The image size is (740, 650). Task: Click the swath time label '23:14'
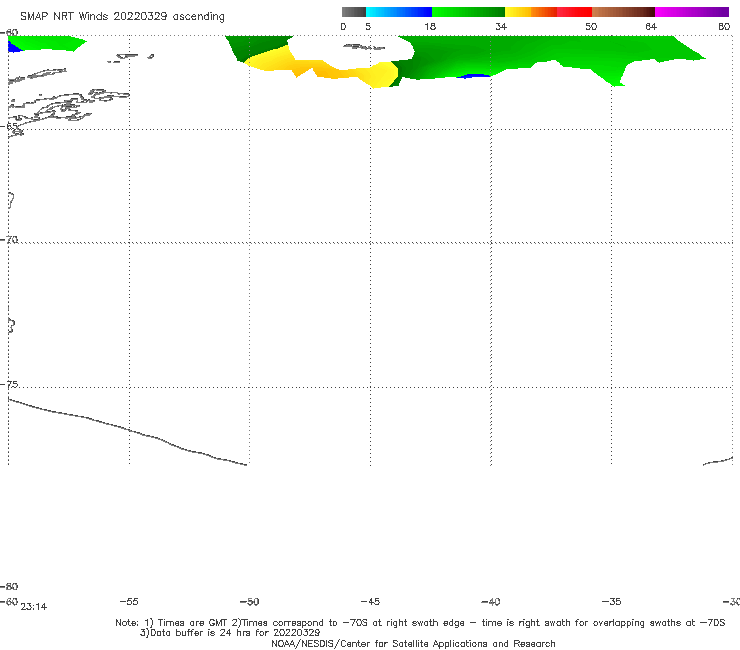[x=34, y=607]
